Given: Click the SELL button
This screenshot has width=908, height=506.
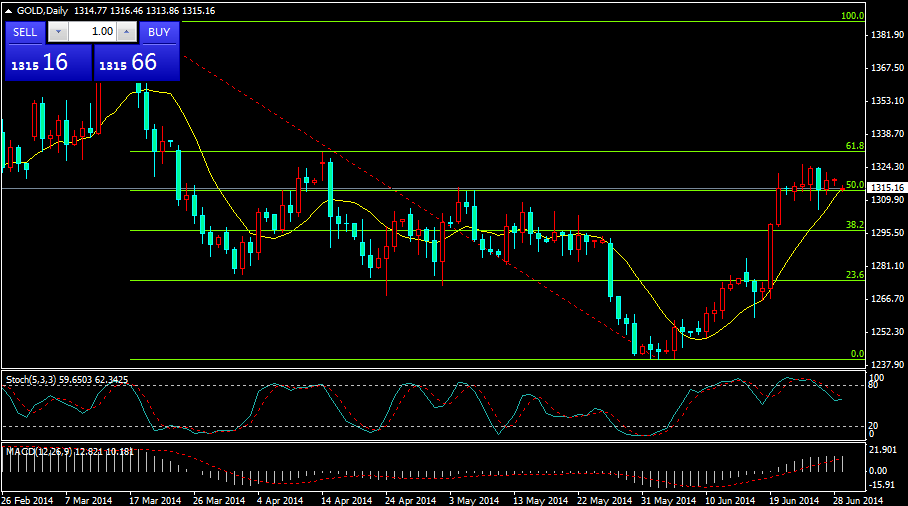Looking at the screenshot, I should (25, 32).
